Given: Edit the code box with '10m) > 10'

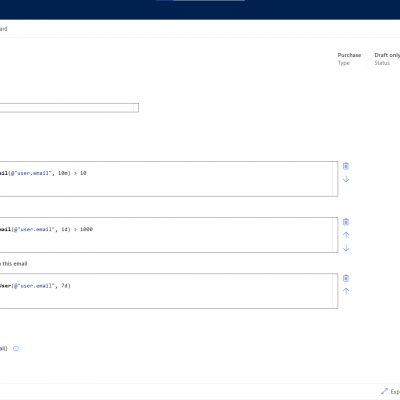Looking at the screenshot, I should tap(169, 179).
